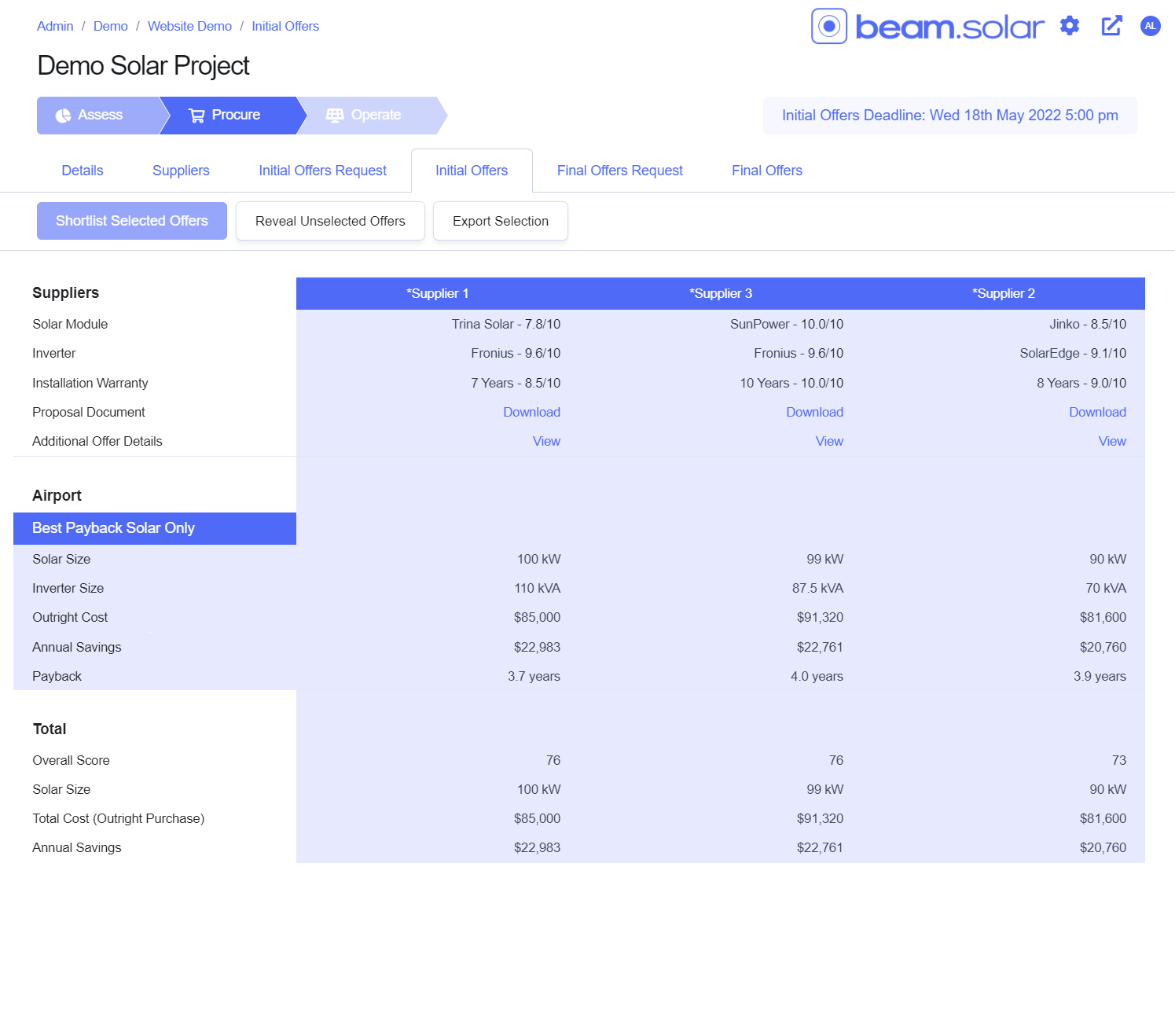Screen dimensions: 1175x1036
Task: Click the Procure shopping cart icon
Action: tap(196, 116)
